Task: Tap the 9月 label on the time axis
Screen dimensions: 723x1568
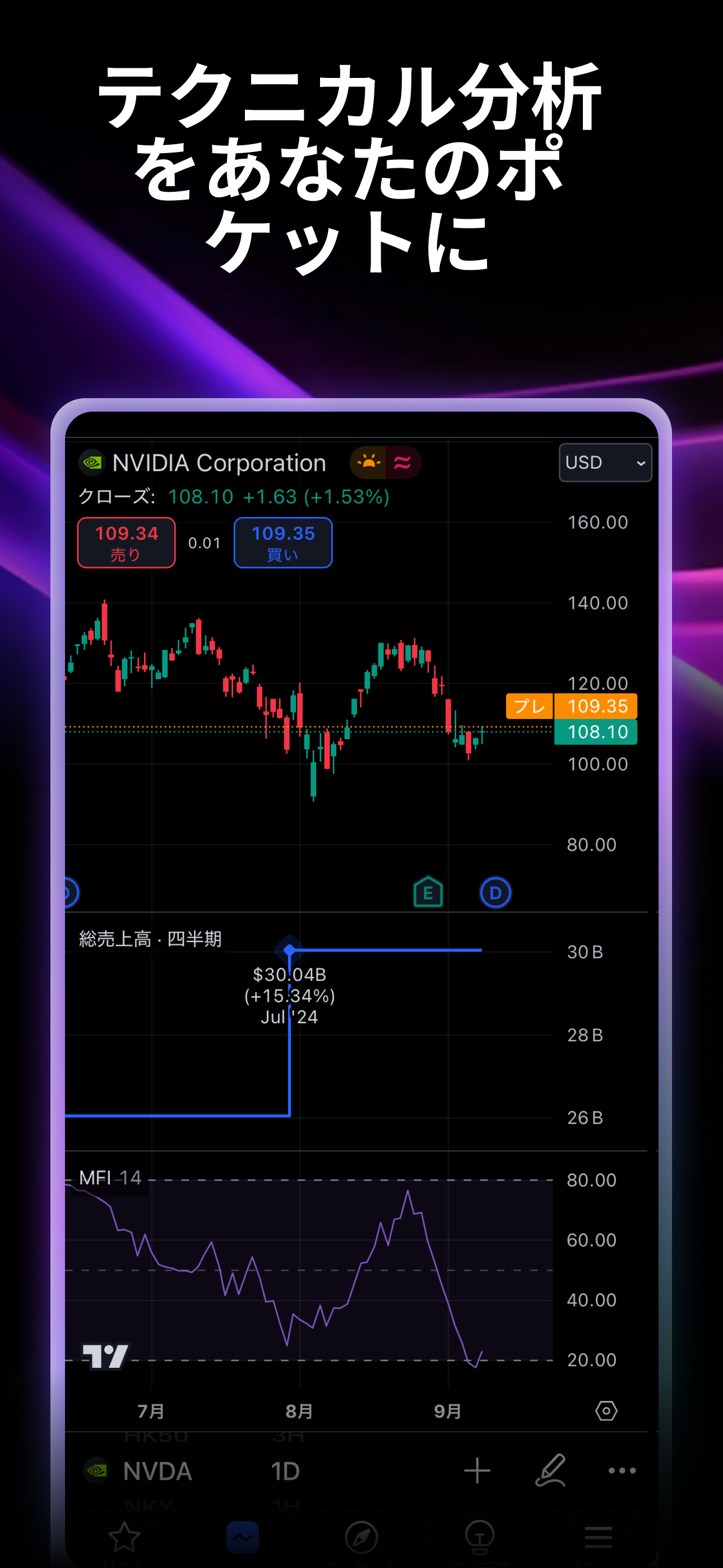Action: pos(447,1411)
